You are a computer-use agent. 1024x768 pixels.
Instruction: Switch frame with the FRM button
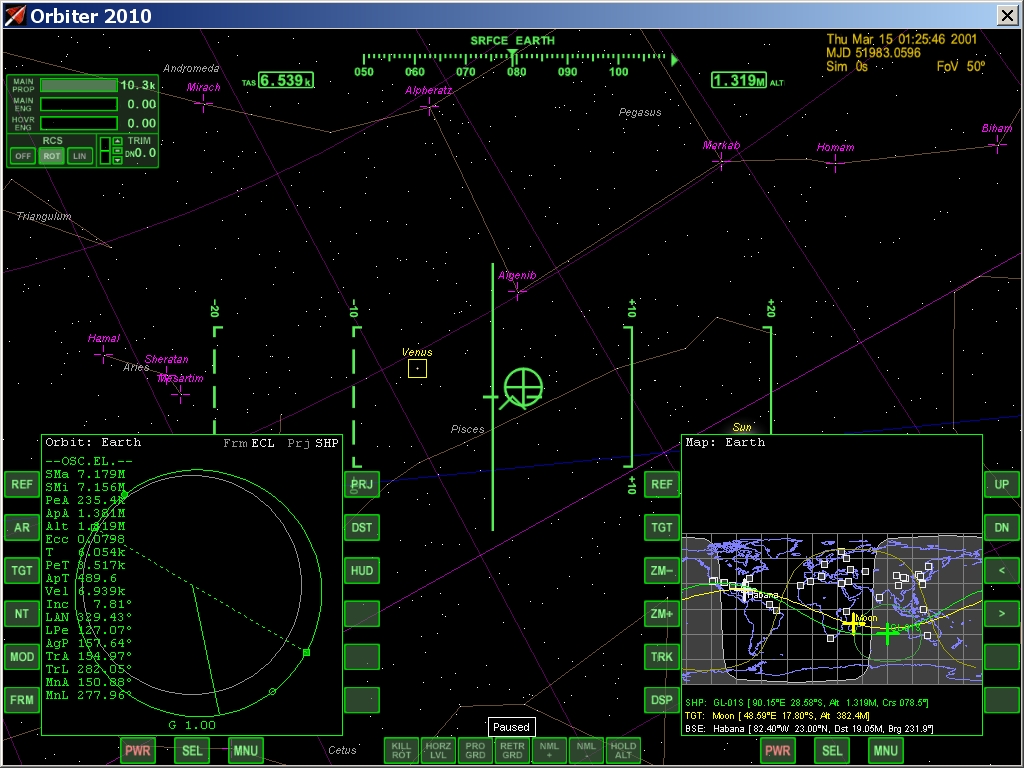[x=22, y=699]
